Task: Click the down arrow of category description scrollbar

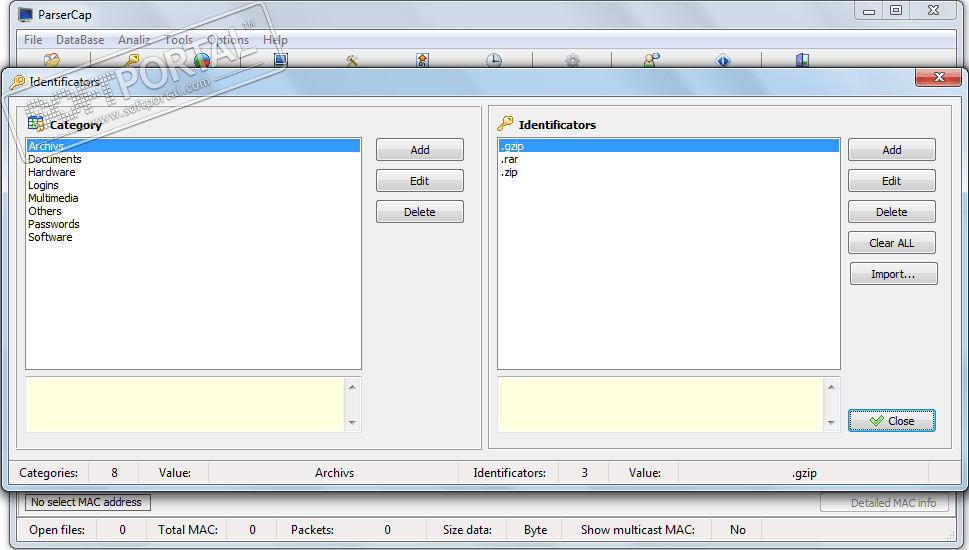Action: tap(352, 423)
